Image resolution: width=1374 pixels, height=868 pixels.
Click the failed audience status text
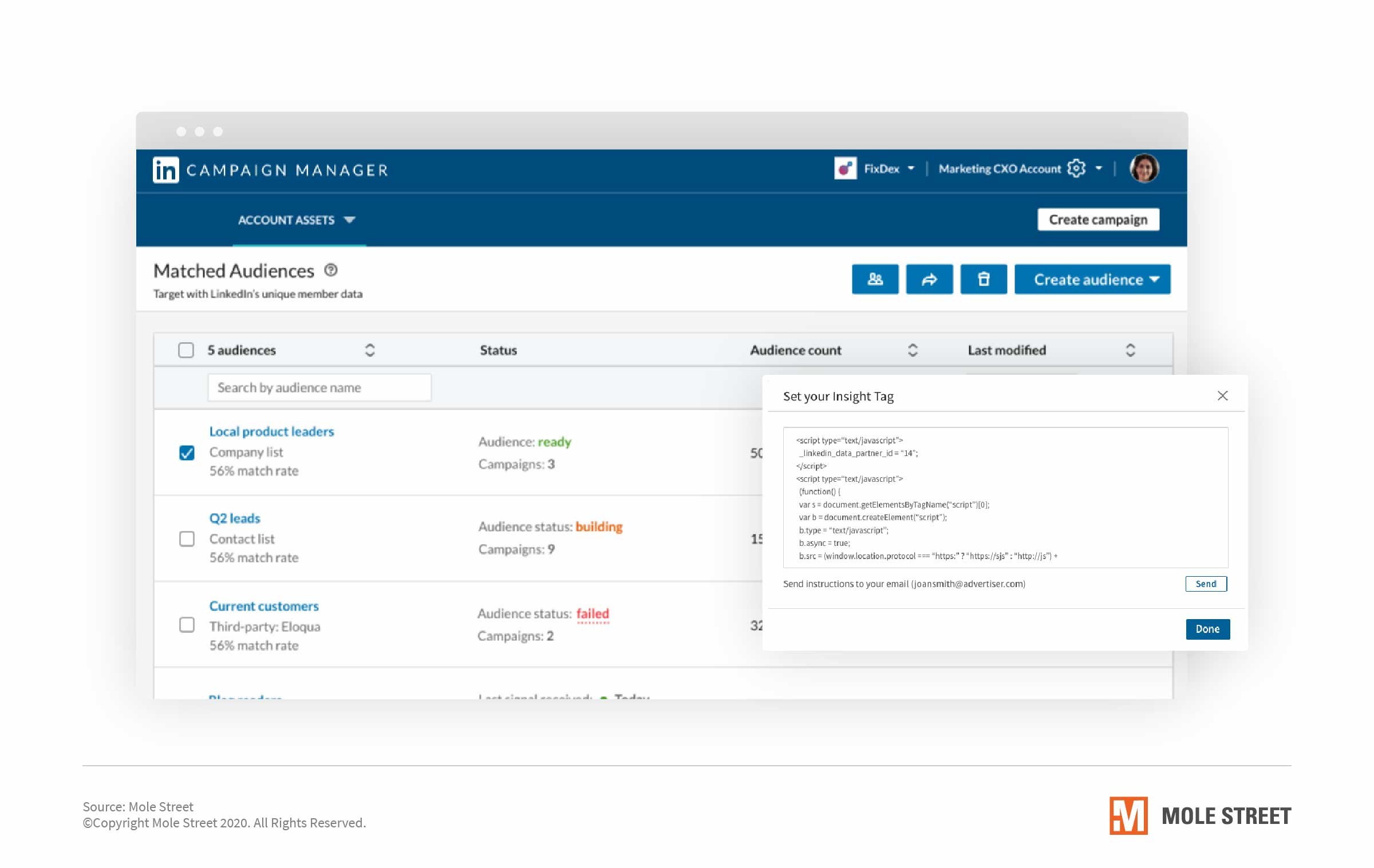pyautogui.click(x=593, y=613)
